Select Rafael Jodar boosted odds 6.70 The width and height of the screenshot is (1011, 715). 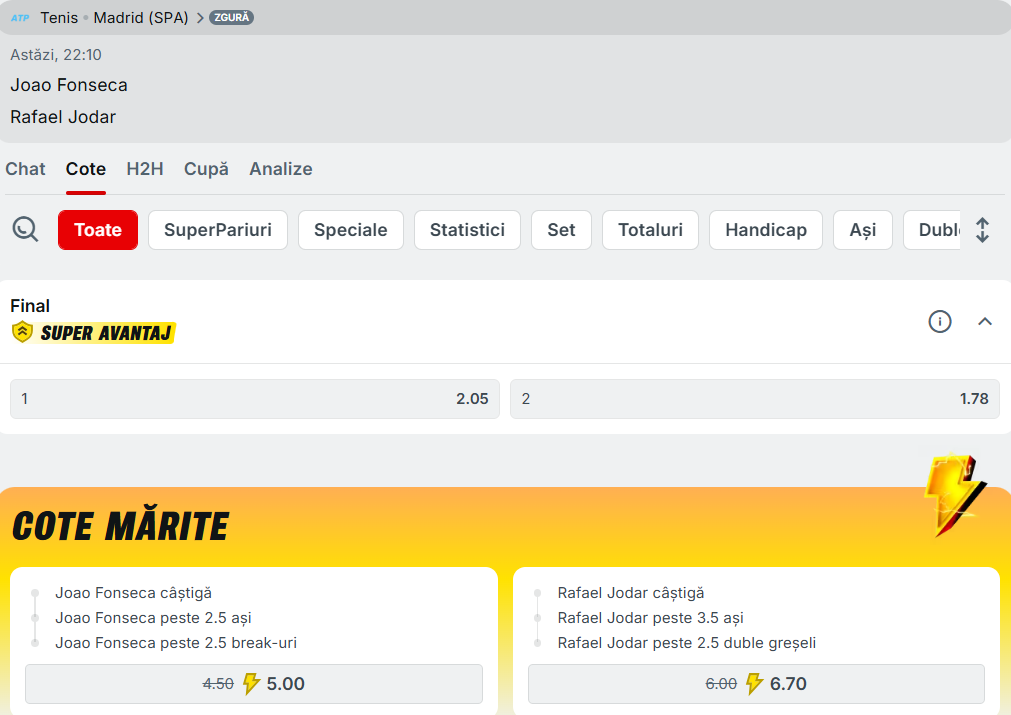756,684
